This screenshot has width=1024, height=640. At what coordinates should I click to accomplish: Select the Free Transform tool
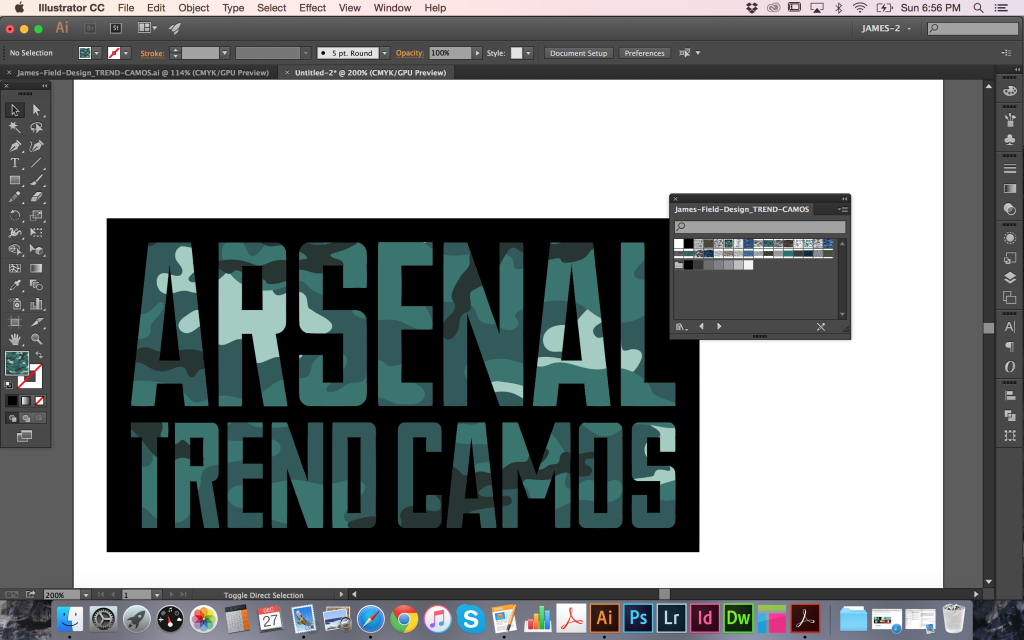[x=37, y=232]
